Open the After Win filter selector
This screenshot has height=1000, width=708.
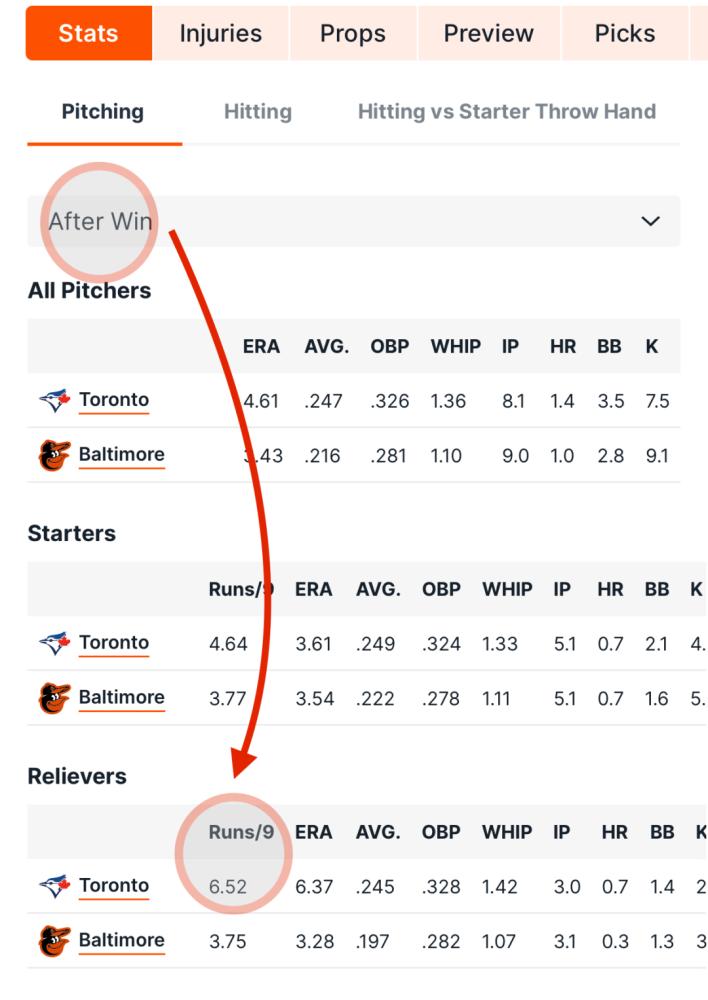pos(353,221)
